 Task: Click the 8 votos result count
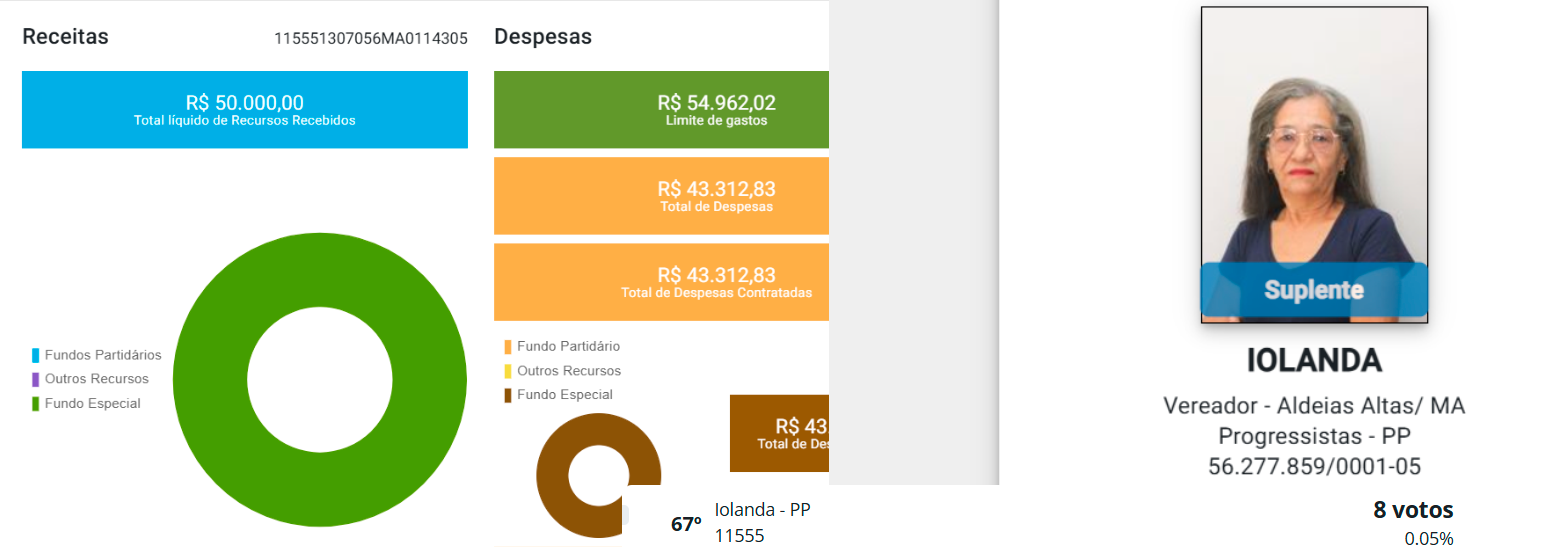(x=1413, y=510)
